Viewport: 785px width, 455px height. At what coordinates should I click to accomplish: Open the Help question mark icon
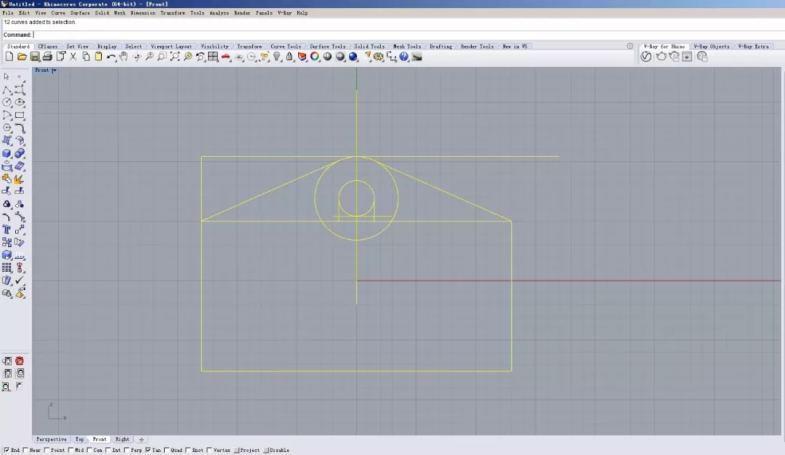point(404,57)
